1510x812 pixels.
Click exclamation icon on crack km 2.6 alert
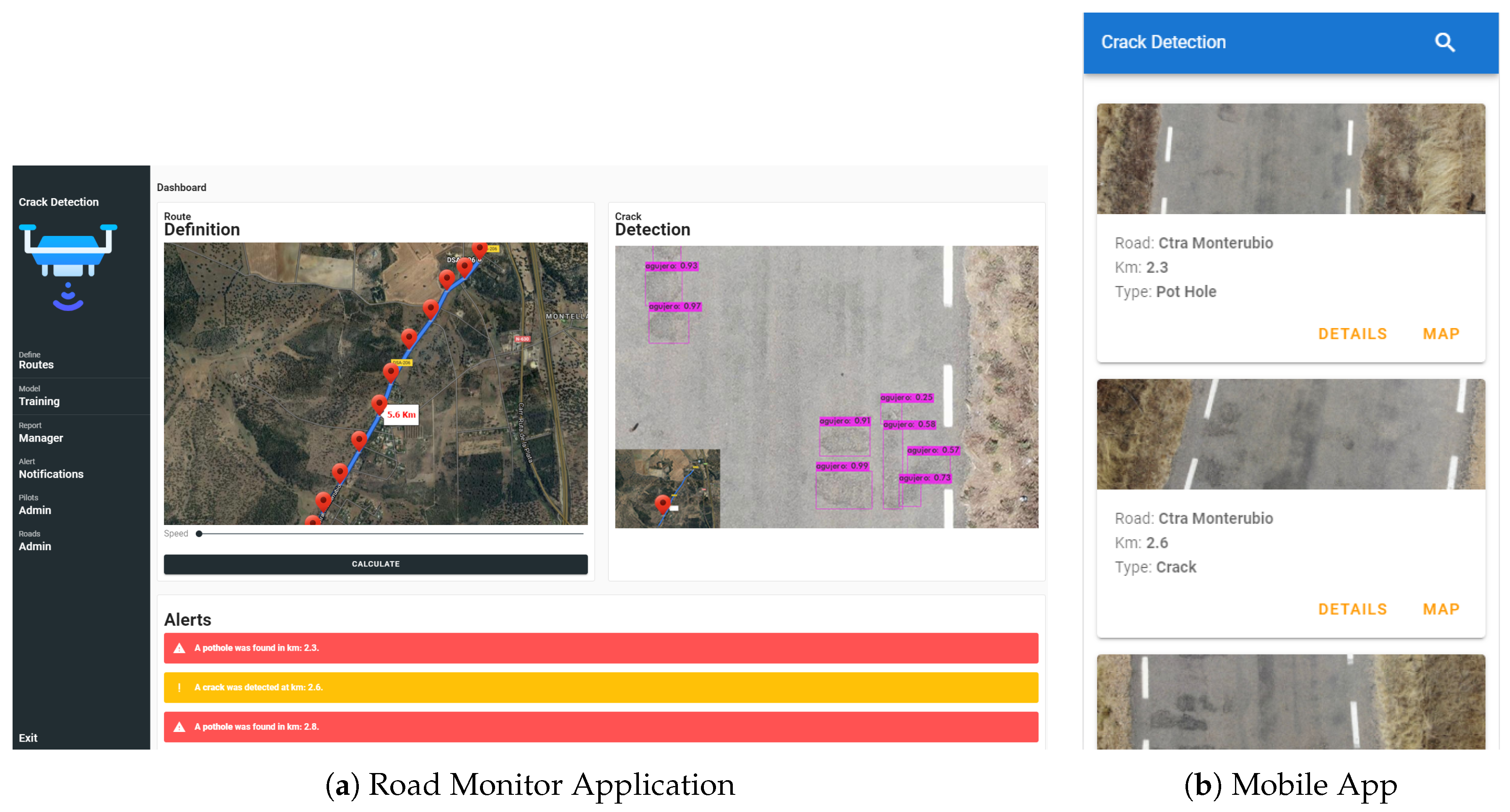179,687
